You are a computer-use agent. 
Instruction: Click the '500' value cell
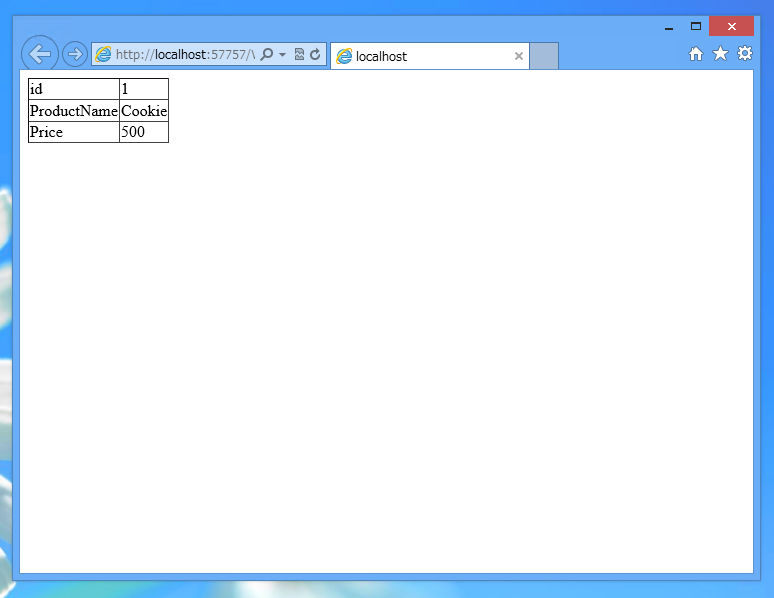click(144, 132)
